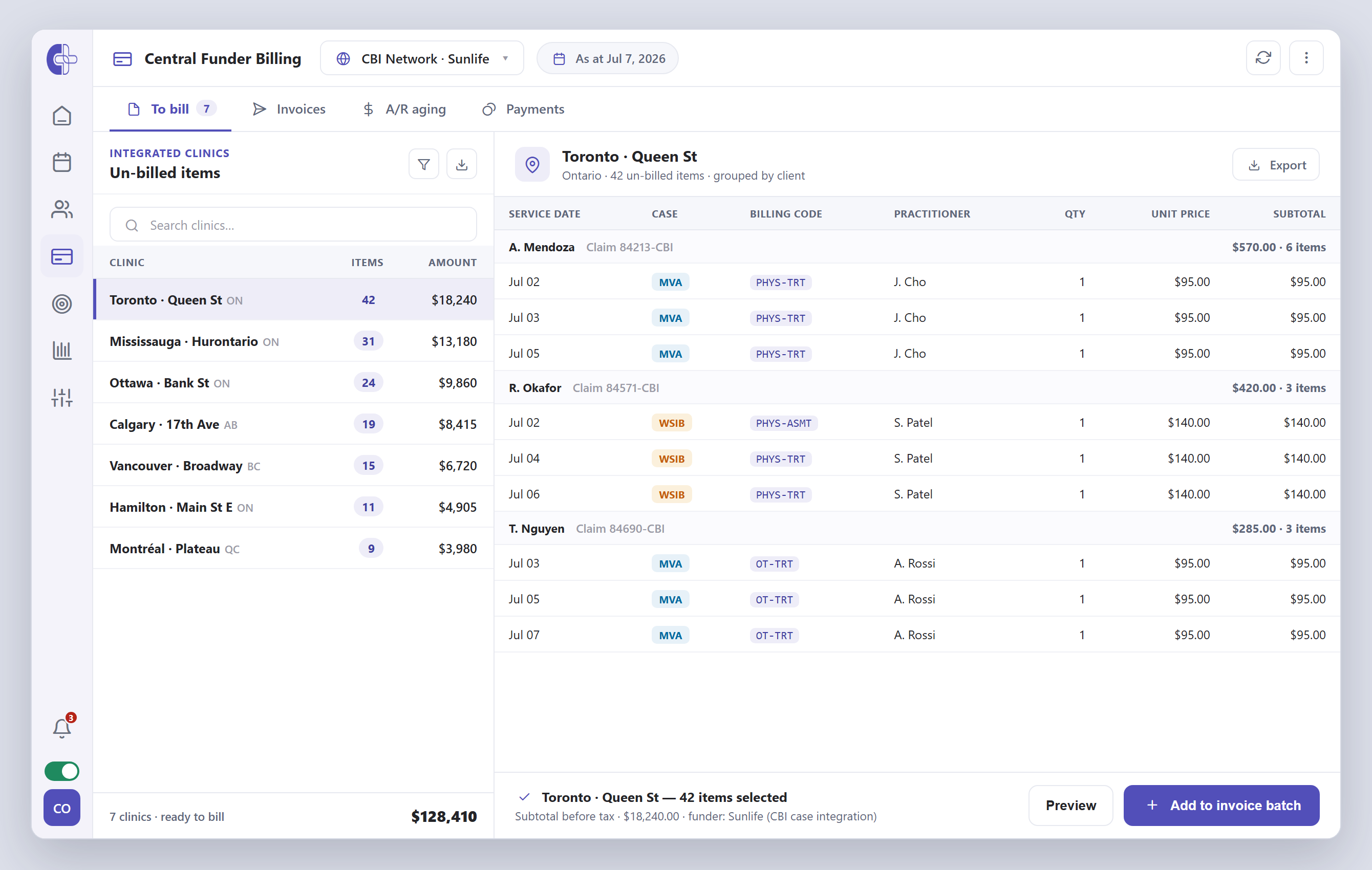Image resolution: width=1372 pixels, height=870 pixels.
Task: Switch to the To bill tab
Action: [x=171, y=109]
